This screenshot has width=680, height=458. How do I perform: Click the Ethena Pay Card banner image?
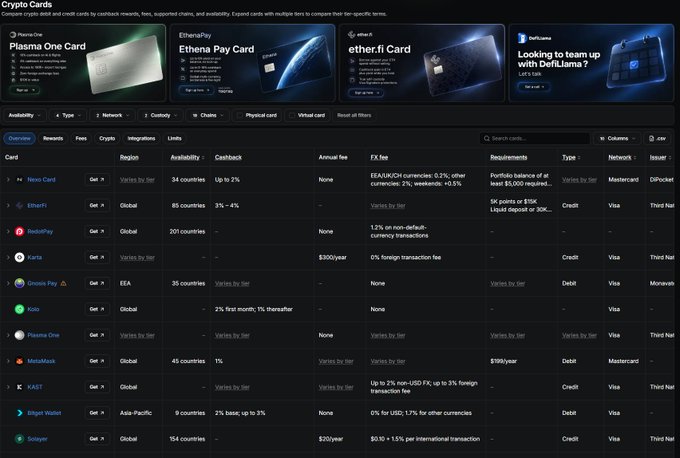coord(253,63)
